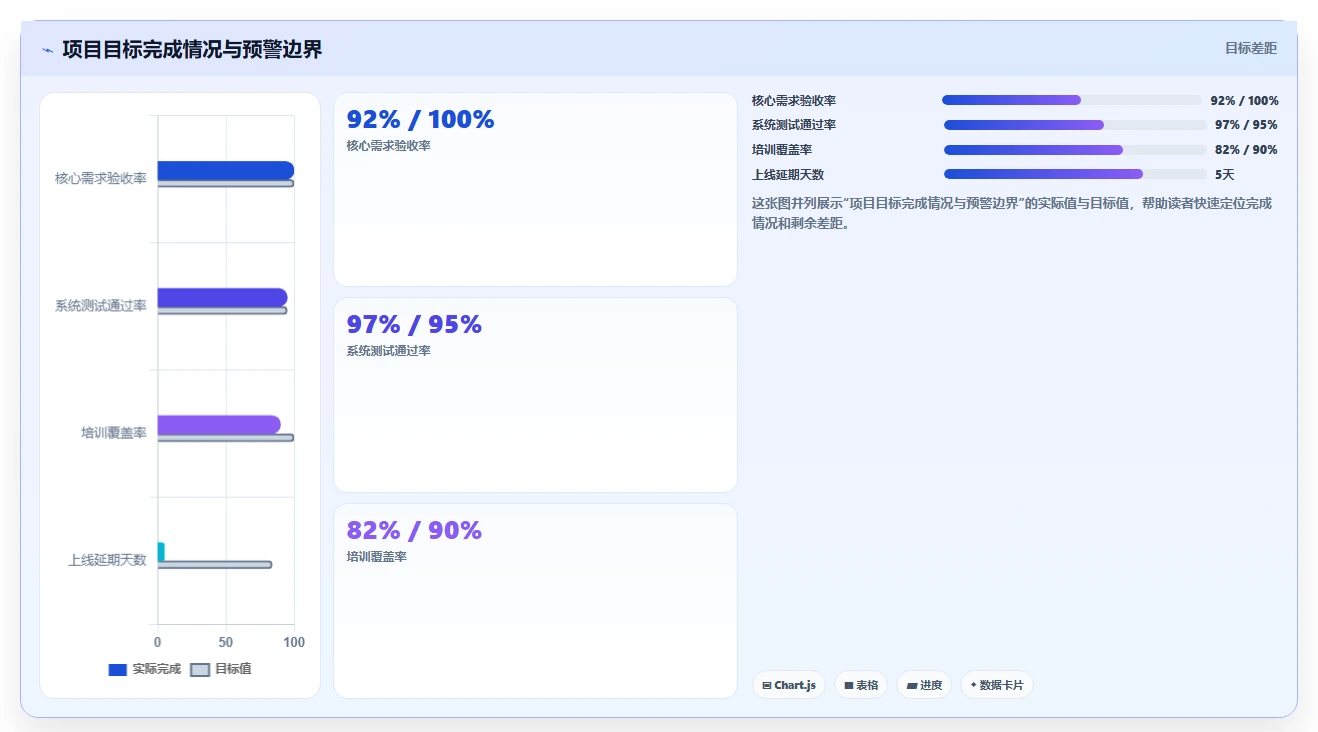The image size is (1318, 732).
Task: Click the 系统测试通过率 caption under 97% card
Action: (x=388, y=351)
